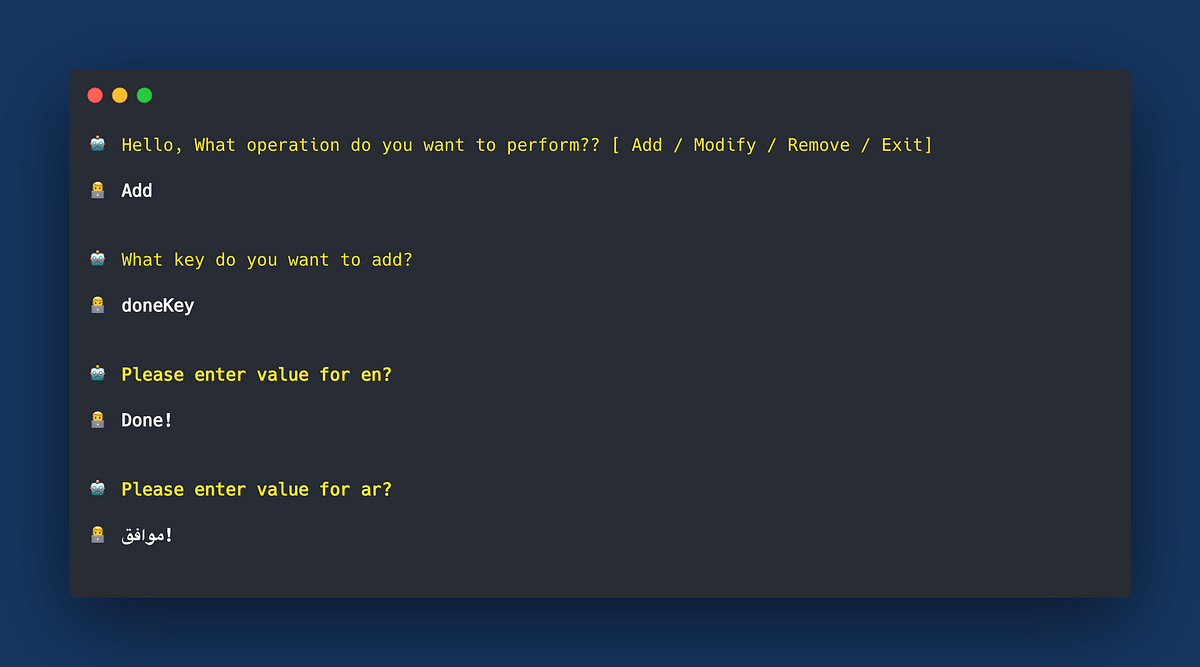Screen dimensions: 1200x667
Task: Click the doneKey response text
Action: [157, 304]
